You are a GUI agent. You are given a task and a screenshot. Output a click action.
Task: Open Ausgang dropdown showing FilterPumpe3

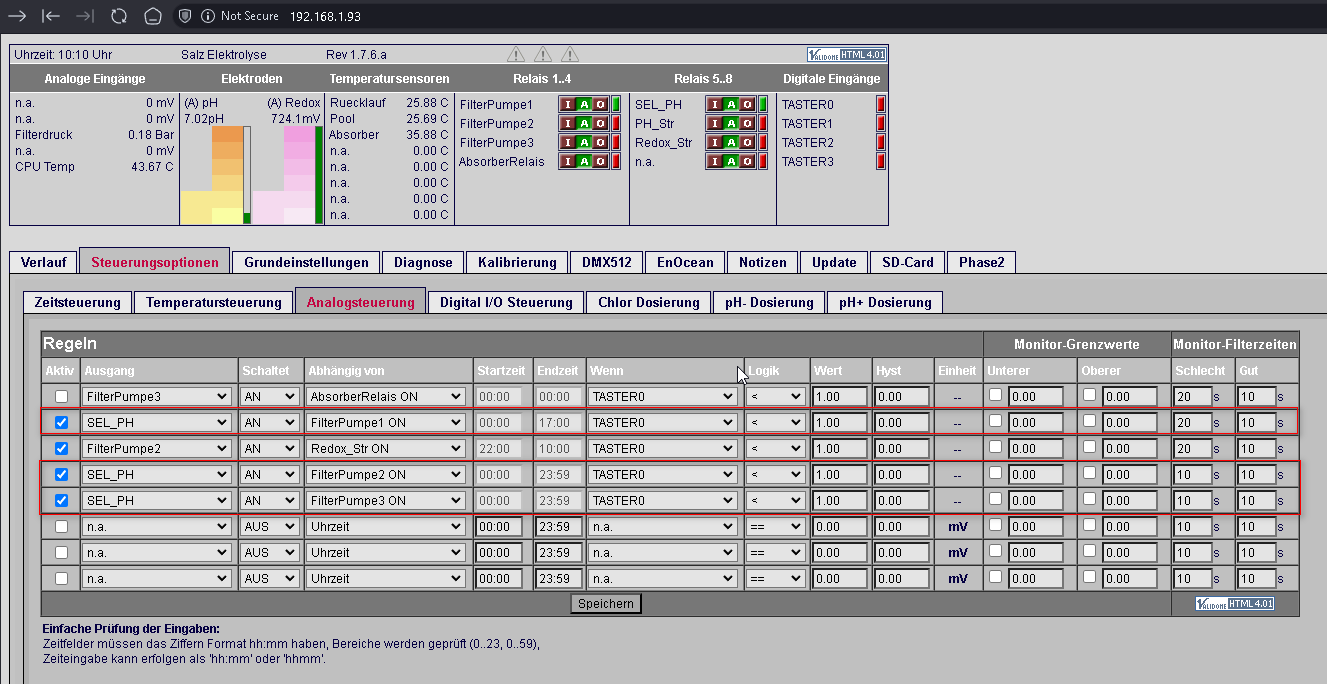click(157, 397)
